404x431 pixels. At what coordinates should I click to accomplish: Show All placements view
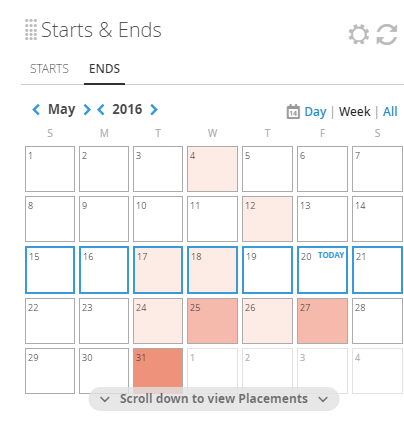pos(390,111)
